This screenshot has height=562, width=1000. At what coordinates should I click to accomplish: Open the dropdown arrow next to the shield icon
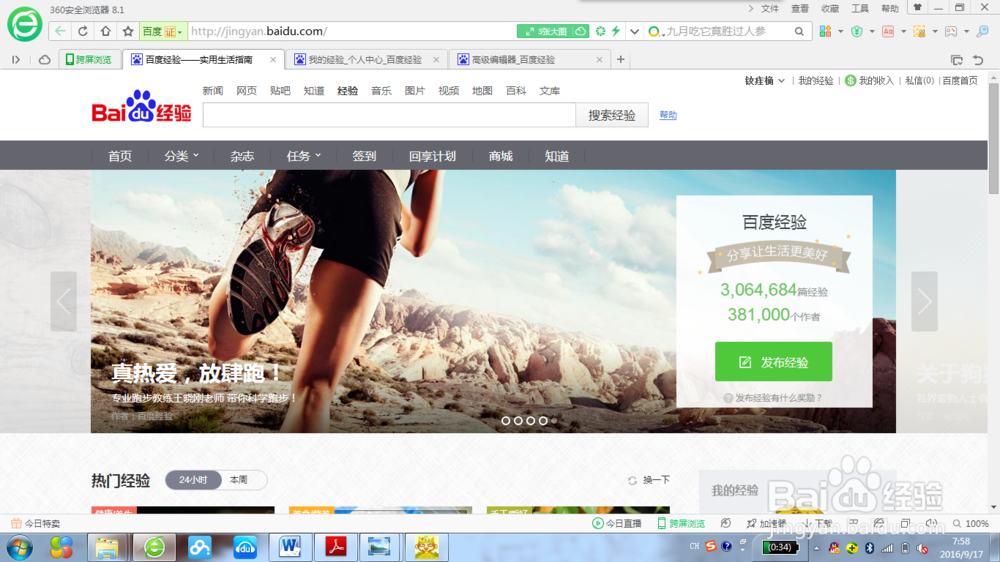coord(872,31)
